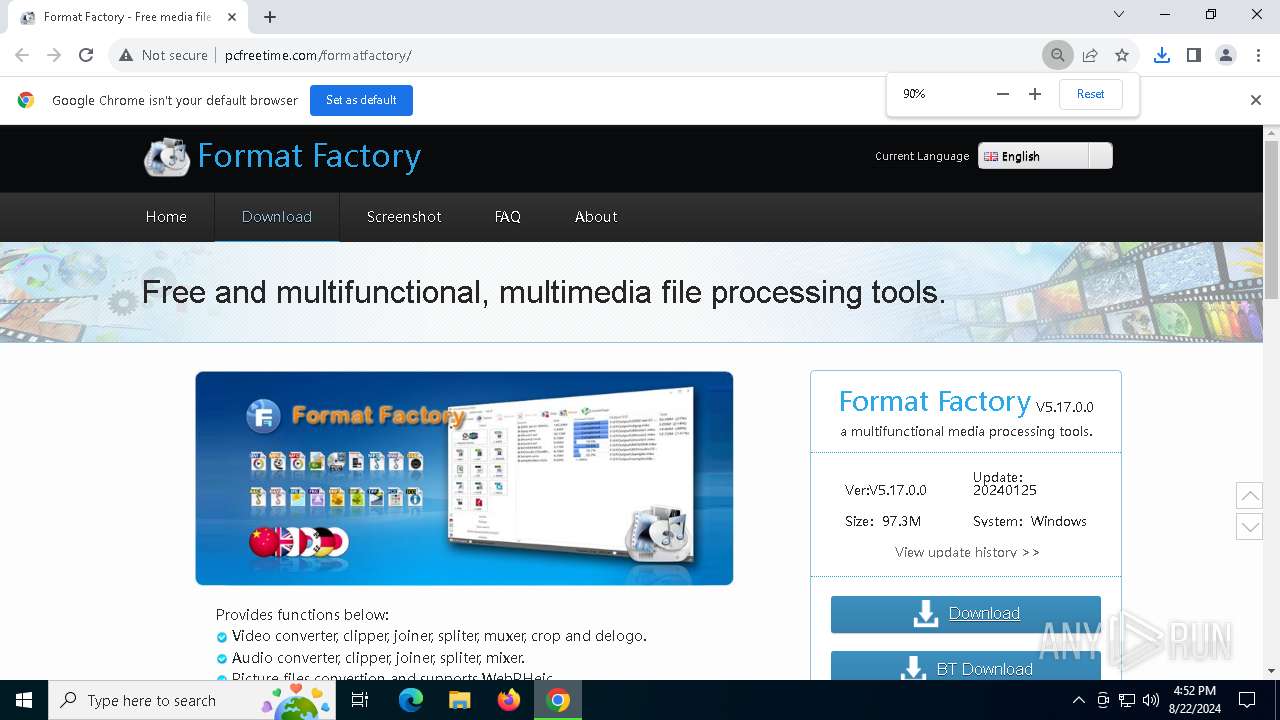Screen dimensions: 1280x720
Task: Launch Microsoft Edge from the taskbar
Action: click(411, 700)
